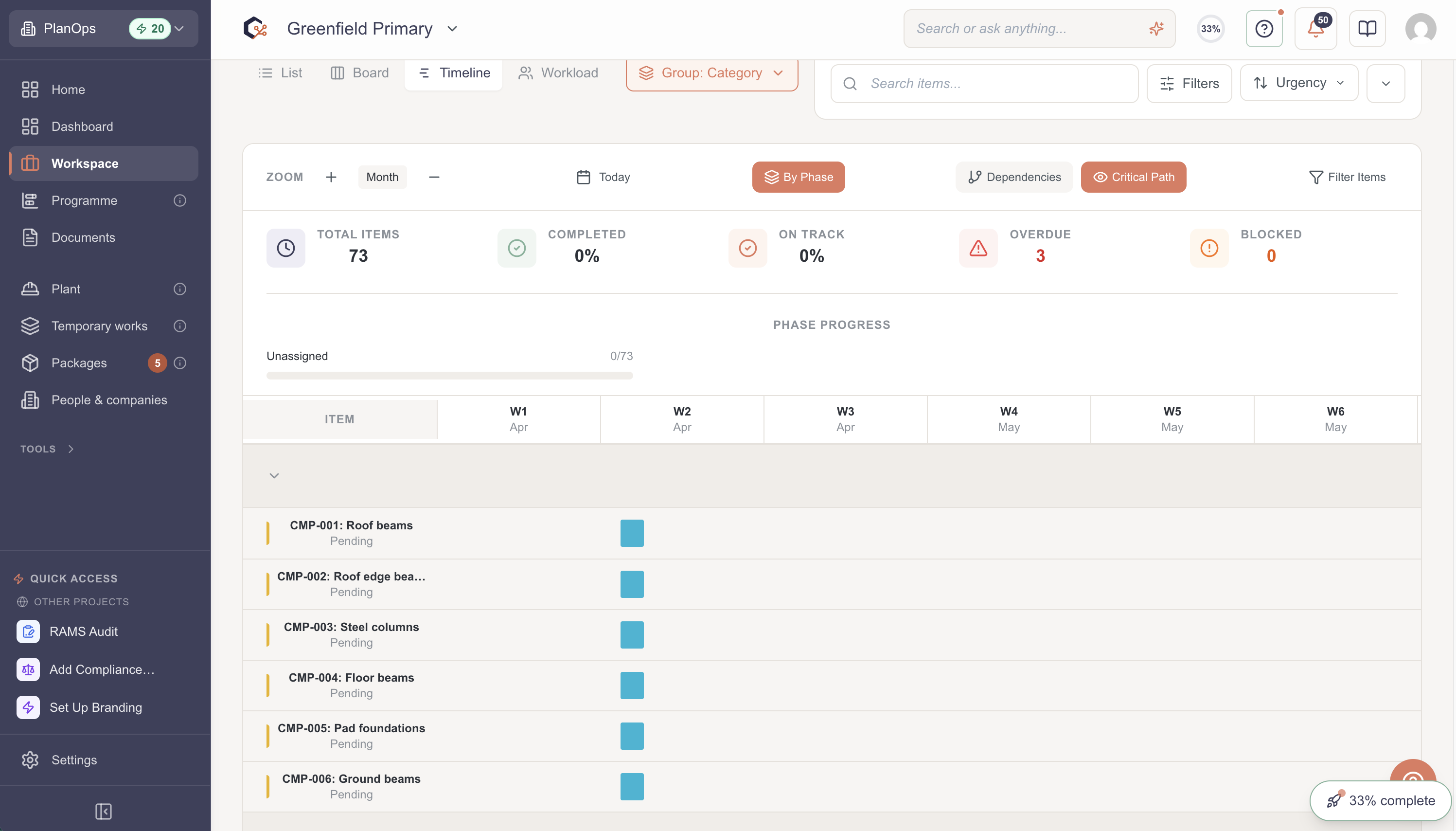Viewport: 1456px width, 831px height.
Task: Click the CMP-001 Roof beams timeline bar
Action: (632, 533)
